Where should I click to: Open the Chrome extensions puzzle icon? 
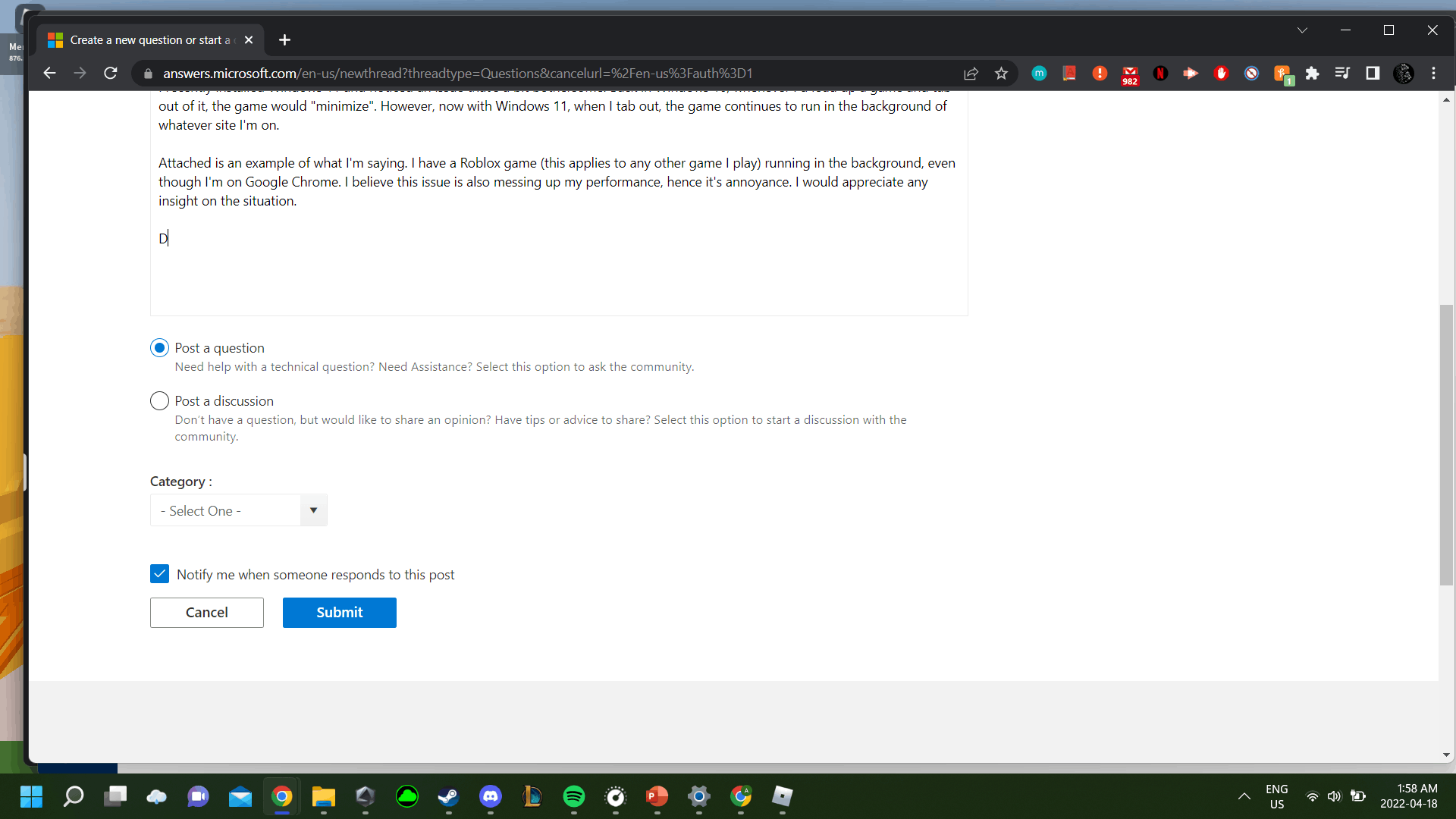pyautogui.click(x=1312, y=74)
